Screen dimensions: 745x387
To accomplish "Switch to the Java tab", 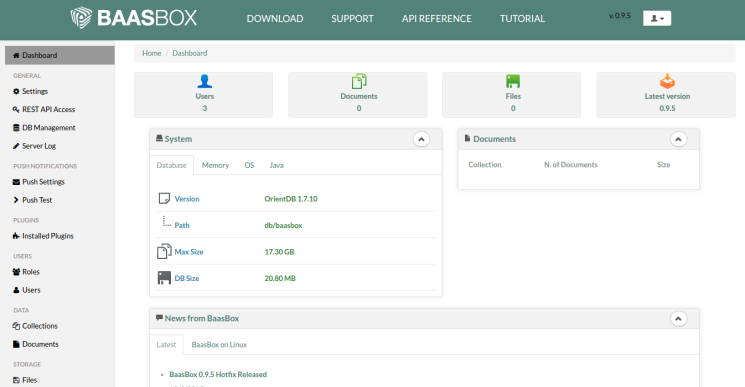I will 277,165.
